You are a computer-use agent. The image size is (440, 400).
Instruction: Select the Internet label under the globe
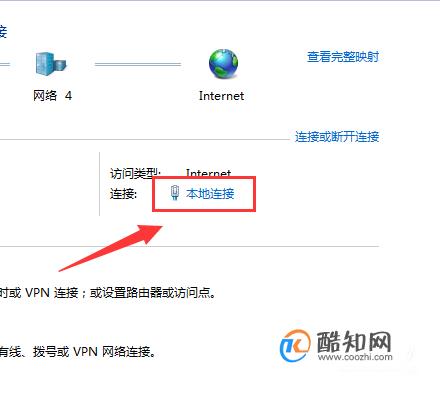tap(221, 96)
